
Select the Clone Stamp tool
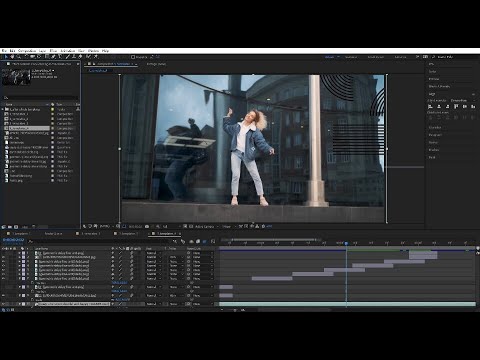click(74, 57)
